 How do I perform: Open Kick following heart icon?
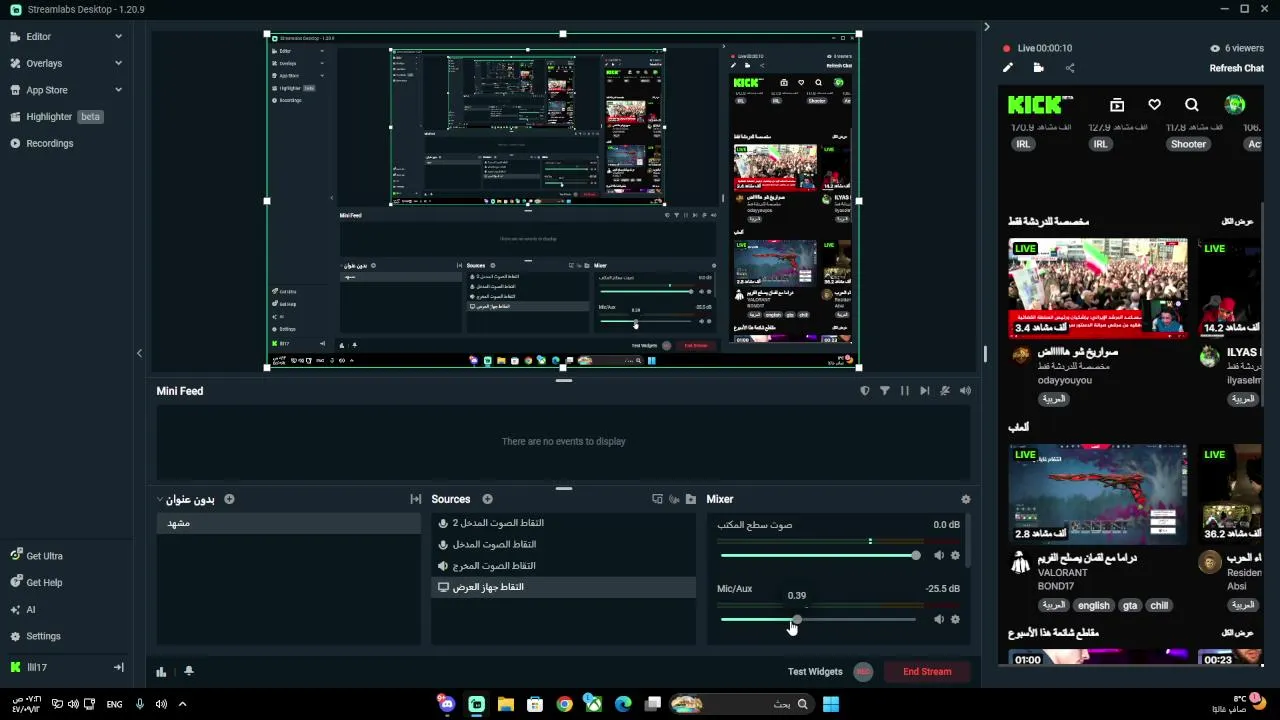(x=1154, y=105)
